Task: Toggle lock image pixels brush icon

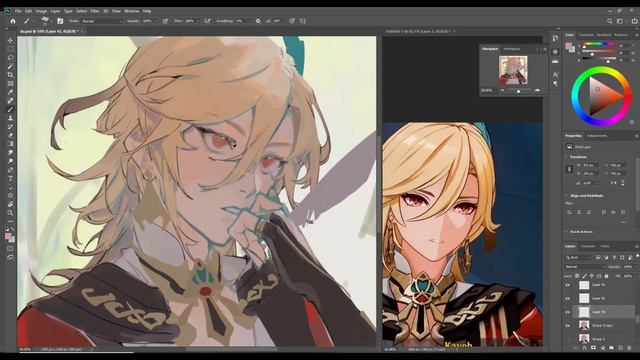Action: point(584,276)
